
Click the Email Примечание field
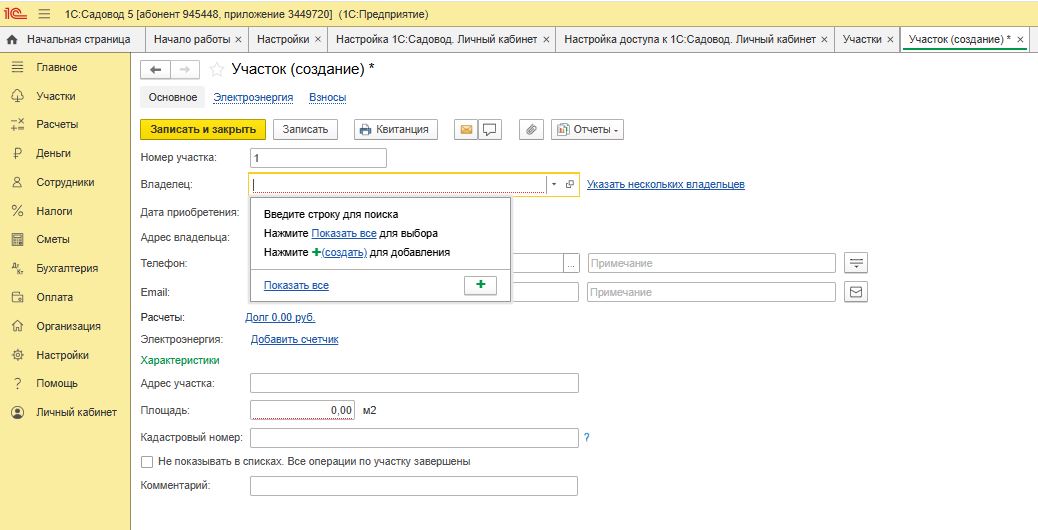click(711, 292)
